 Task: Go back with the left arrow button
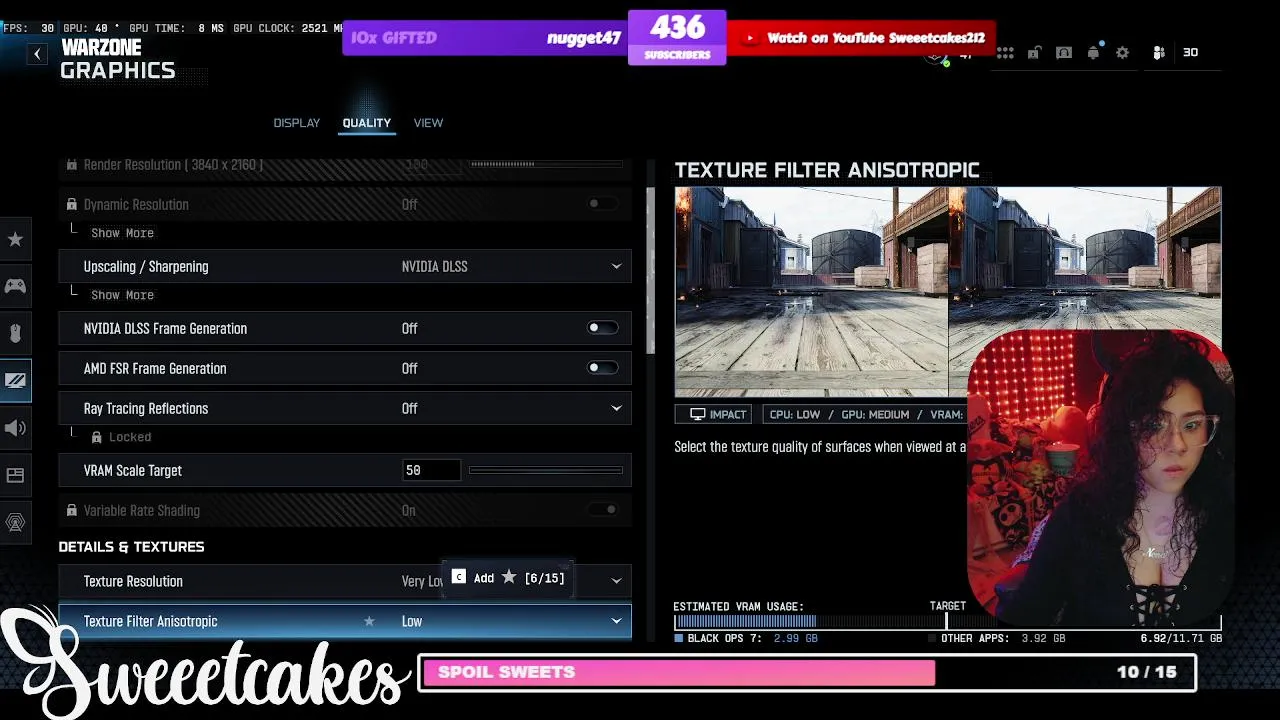(x=37, y=54)
